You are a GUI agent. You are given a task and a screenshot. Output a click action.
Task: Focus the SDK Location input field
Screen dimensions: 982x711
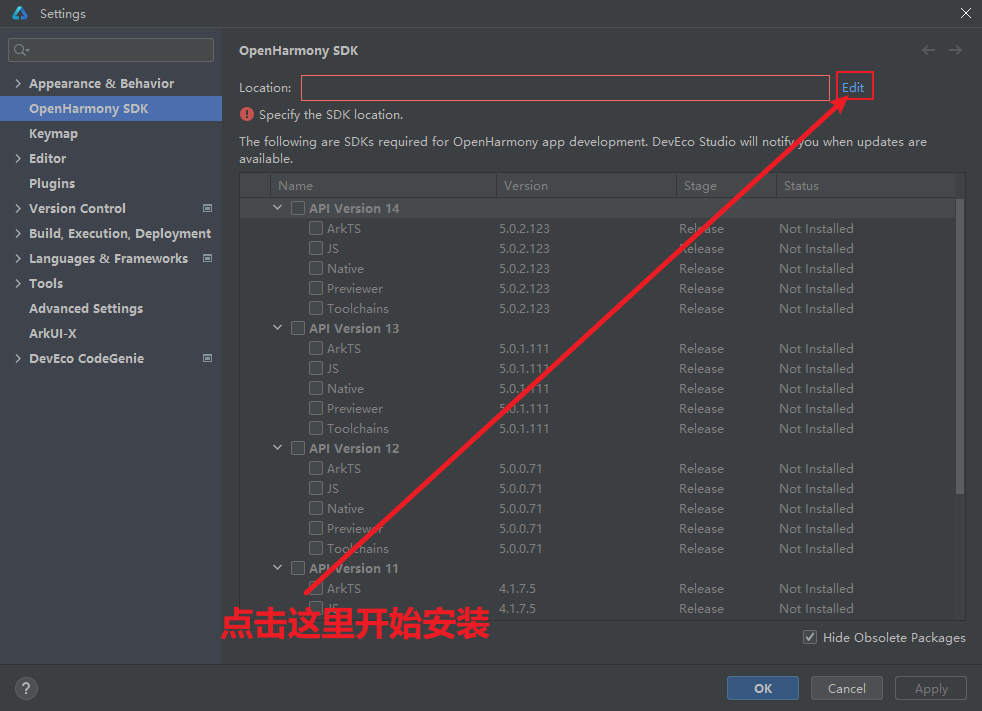coord(566,88)
